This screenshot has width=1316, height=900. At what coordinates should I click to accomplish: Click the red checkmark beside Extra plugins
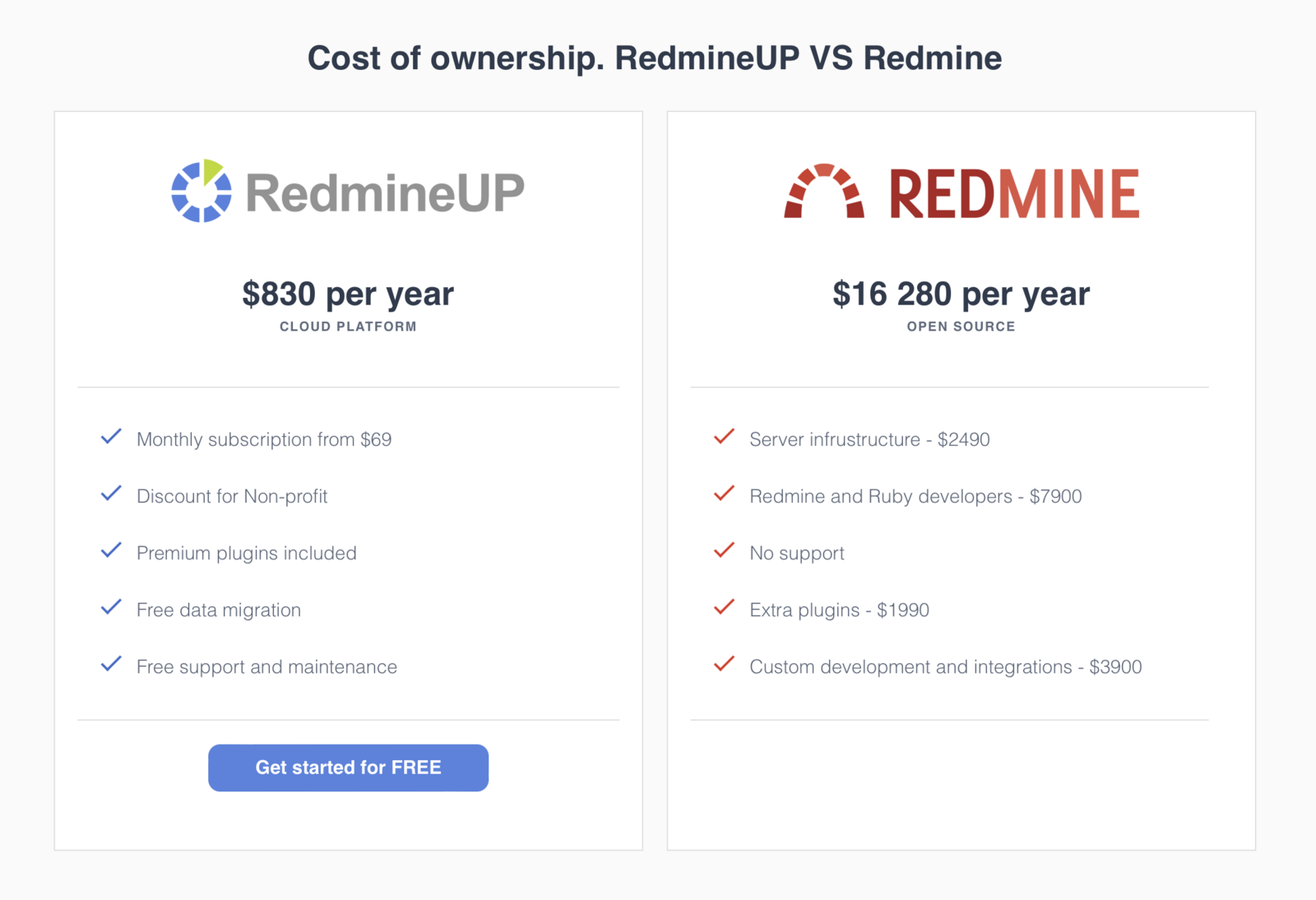[x=724, y=607]
